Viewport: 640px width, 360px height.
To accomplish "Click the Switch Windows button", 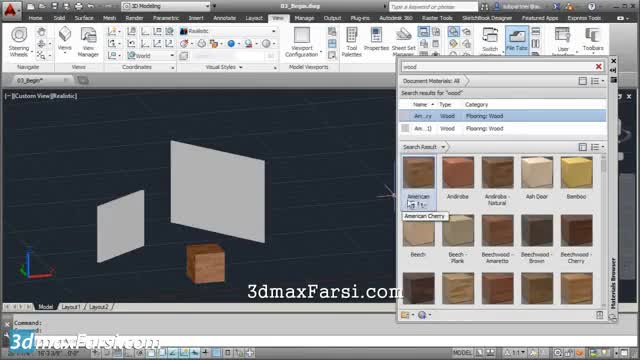I will pyautogui.click(x=489, y=41).
